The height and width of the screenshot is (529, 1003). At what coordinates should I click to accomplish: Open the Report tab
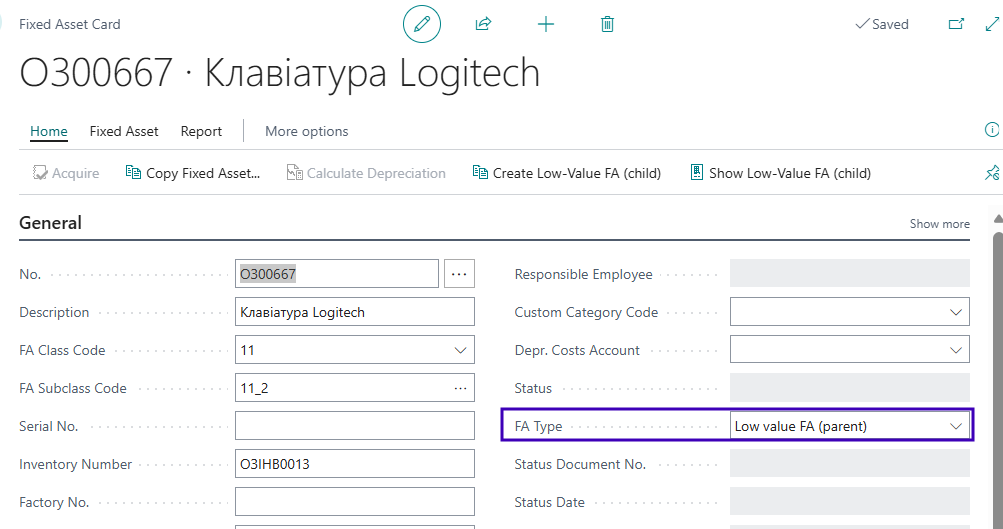(x=201, y=131)
